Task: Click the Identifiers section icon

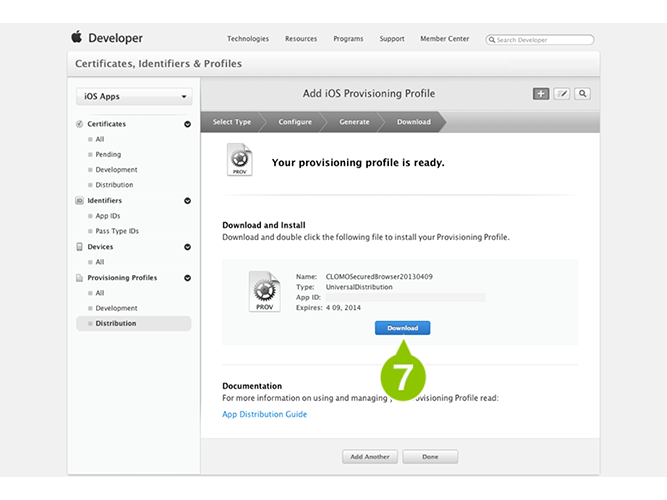Action: (x=79, y=200)
